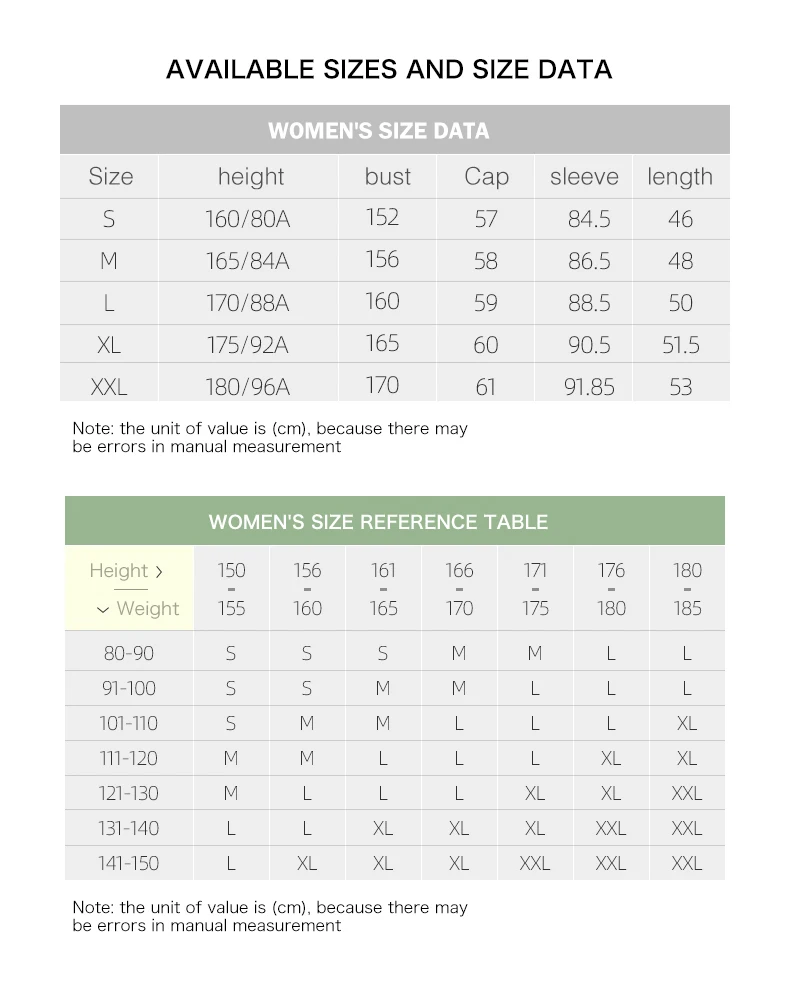Click the WOMEN'S SIZE DATA header
Screen dimensions: 790x998
(379, 131)
